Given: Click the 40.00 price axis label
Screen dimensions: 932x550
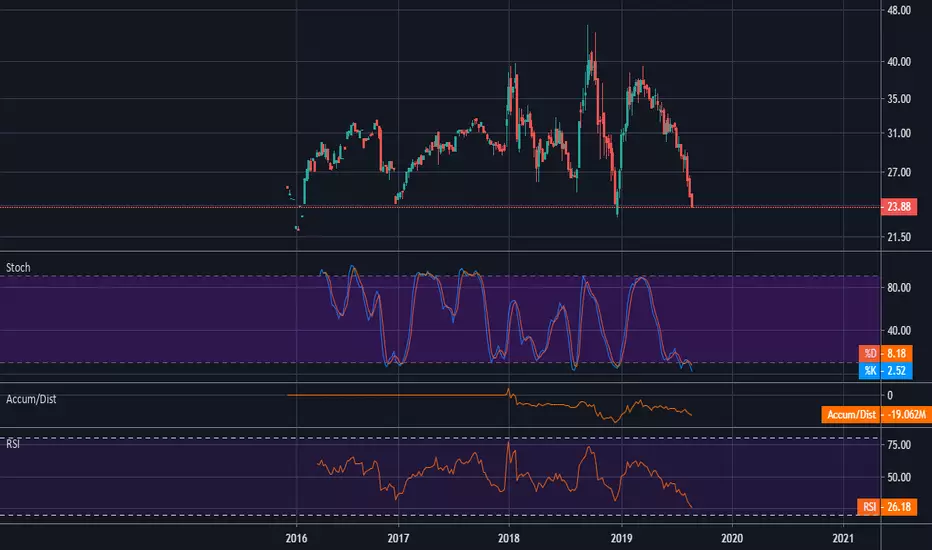Looking at the screenshot, I should (x=899, y=62).
